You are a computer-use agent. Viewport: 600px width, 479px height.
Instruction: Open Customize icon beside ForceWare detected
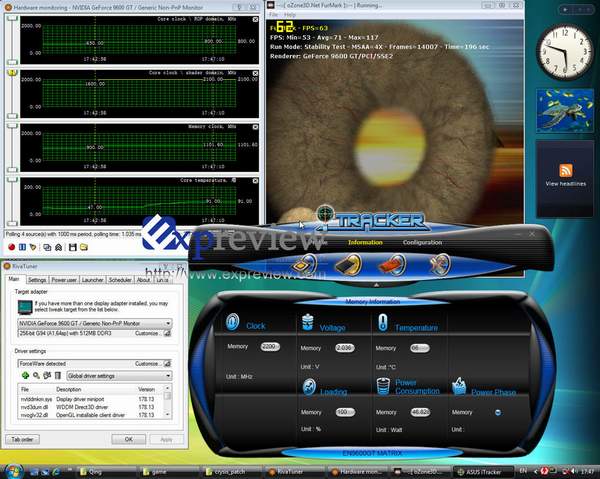(167, 363)
